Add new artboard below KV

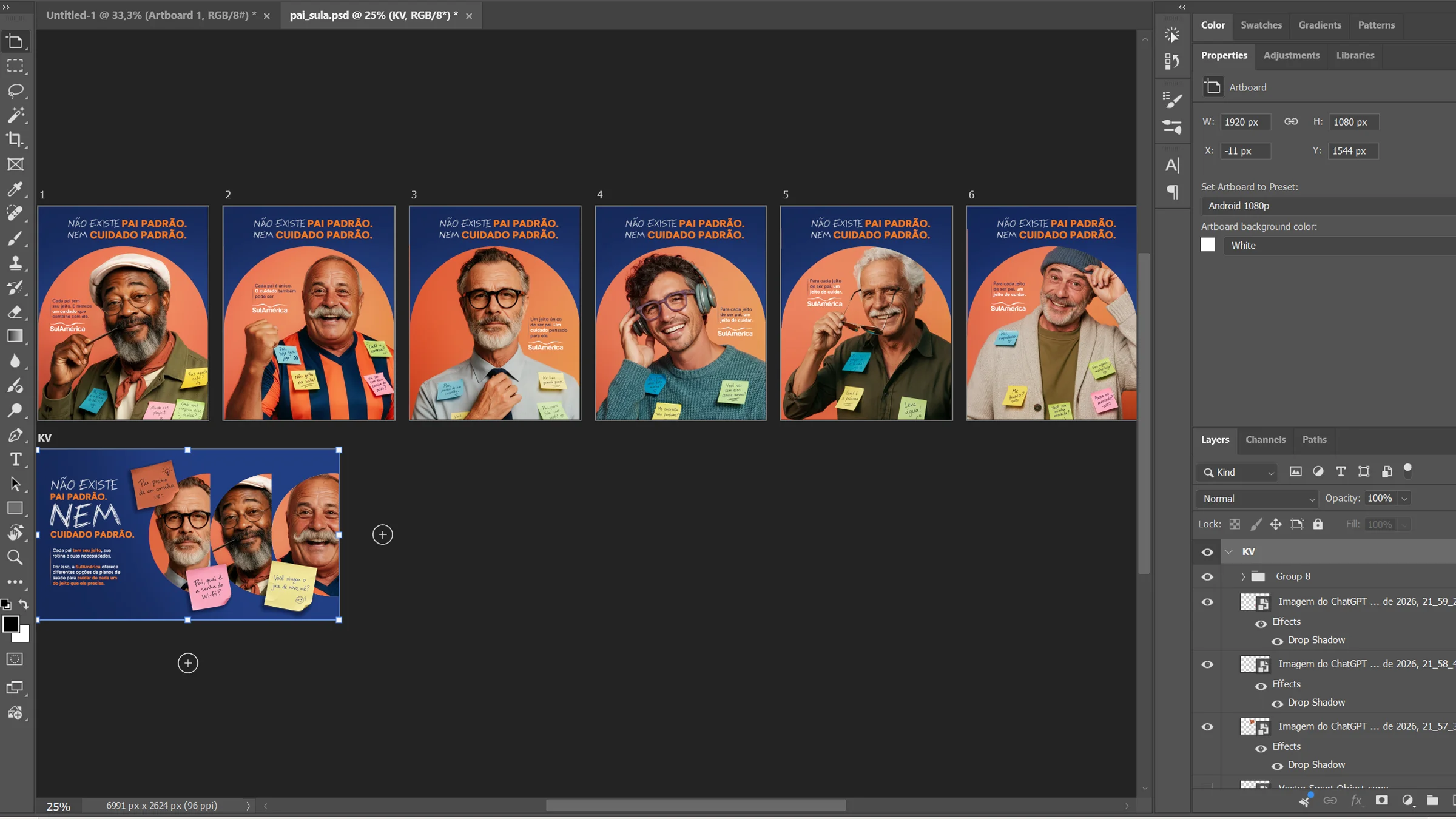point(187,663)
